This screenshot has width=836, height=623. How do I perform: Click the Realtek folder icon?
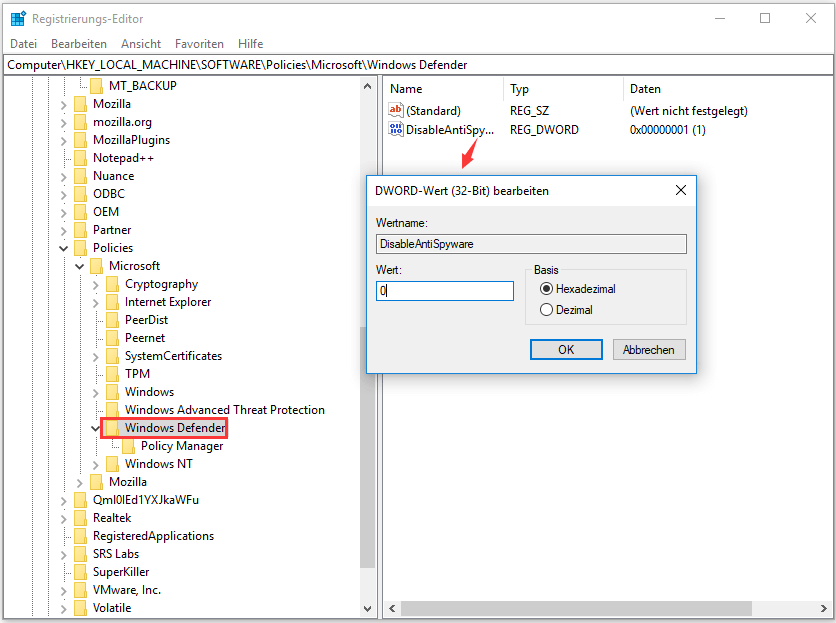(81, 518)
